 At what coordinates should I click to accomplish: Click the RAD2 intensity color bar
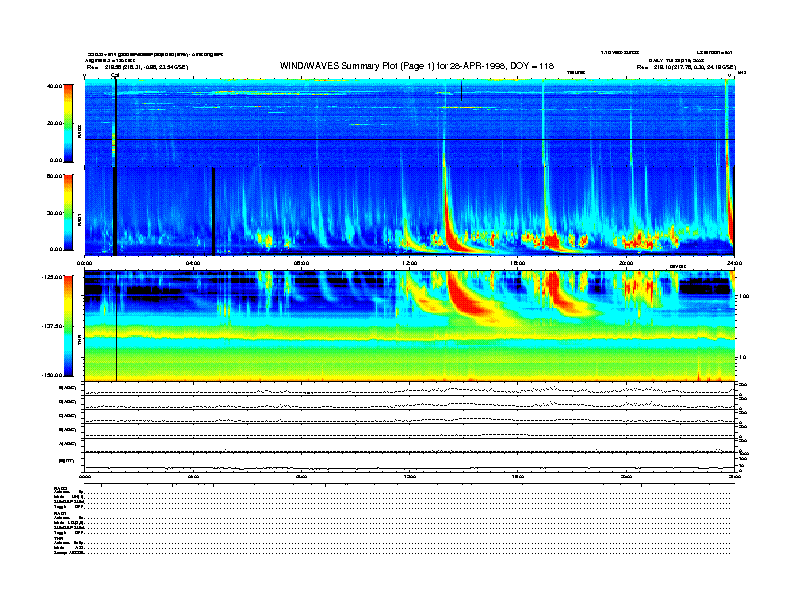click(x=68, y=123)
